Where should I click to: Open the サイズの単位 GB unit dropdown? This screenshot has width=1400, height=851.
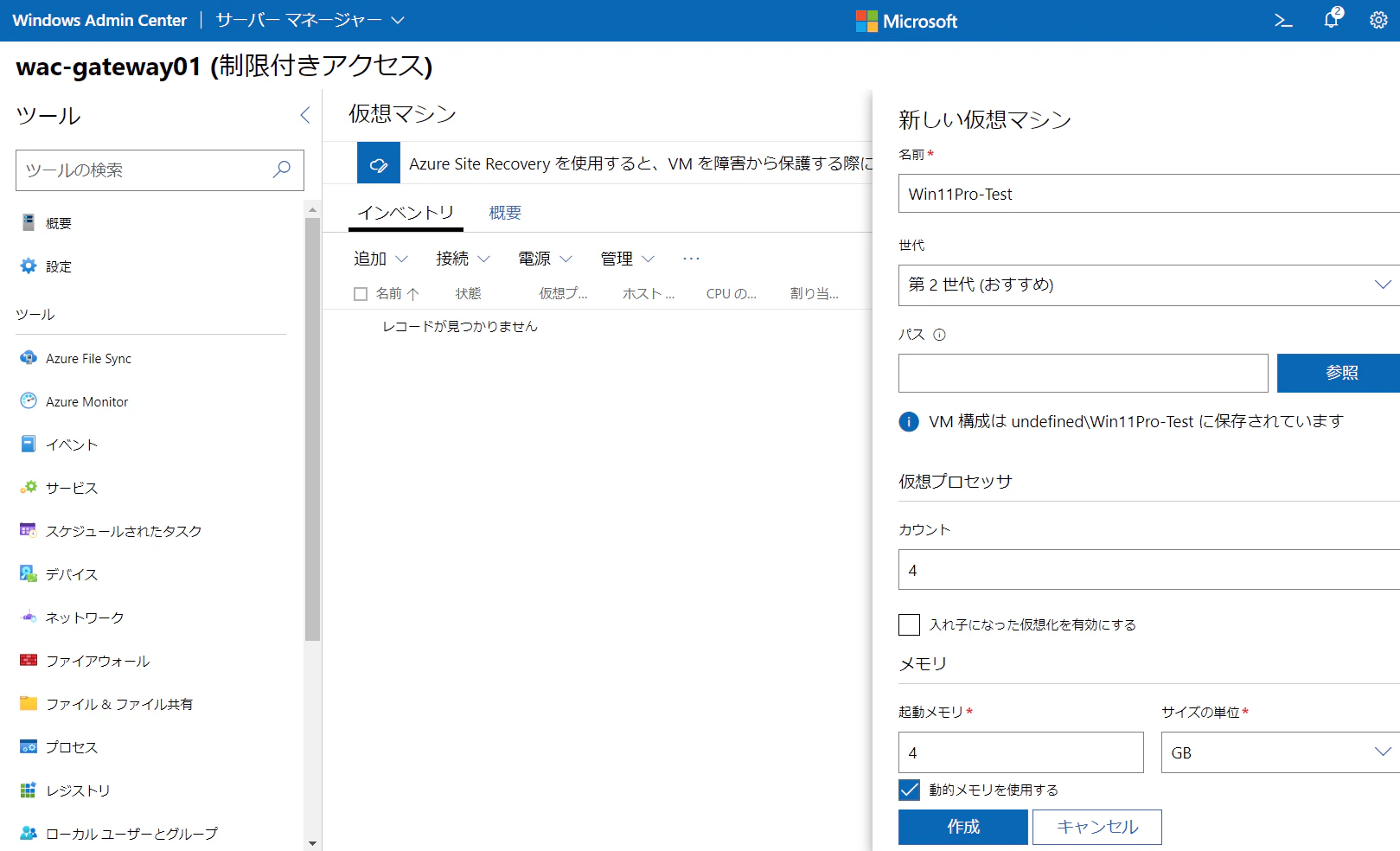(x=1281, y=752)
